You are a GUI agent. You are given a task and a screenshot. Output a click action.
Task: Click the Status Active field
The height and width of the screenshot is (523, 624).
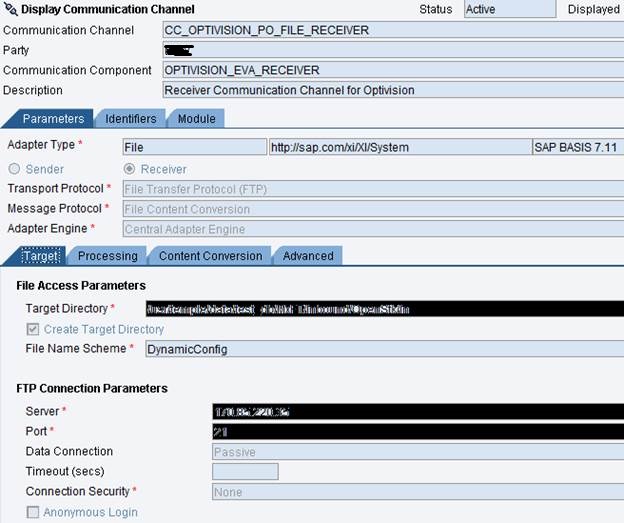pos(510,9)
